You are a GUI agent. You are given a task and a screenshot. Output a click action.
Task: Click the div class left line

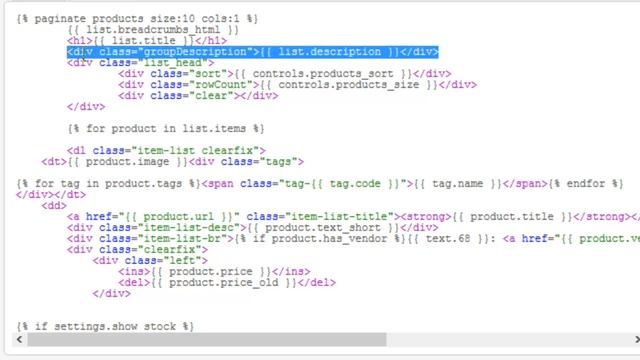point(150,261)
